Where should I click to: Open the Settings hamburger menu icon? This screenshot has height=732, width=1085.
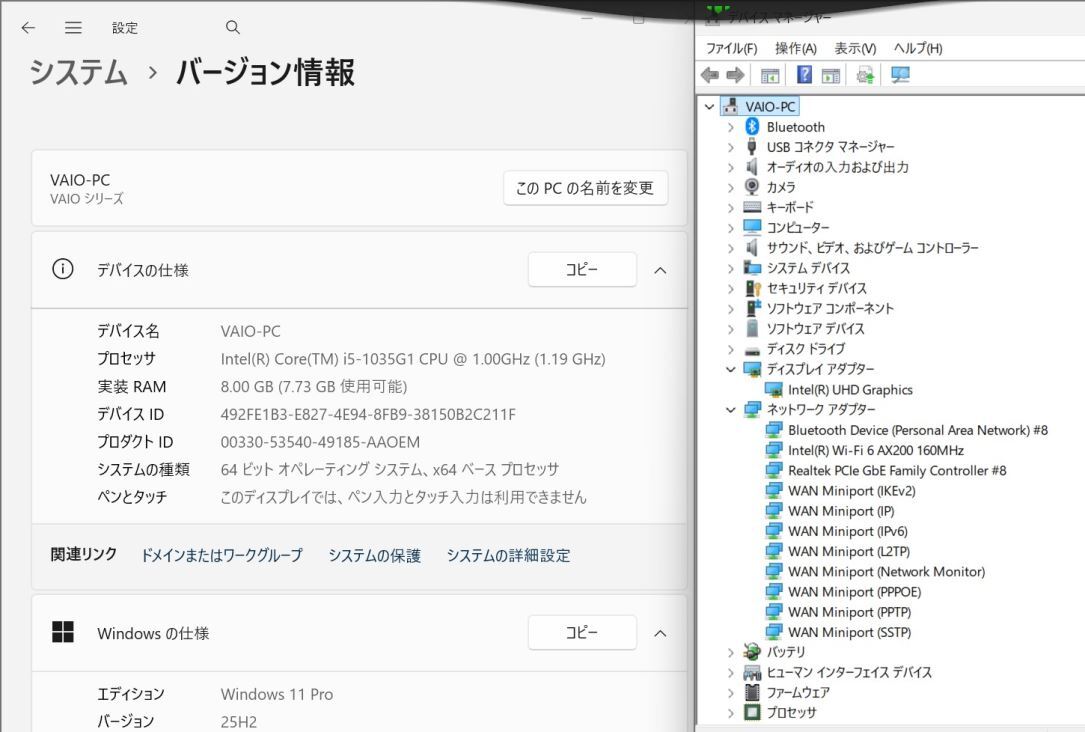[73, 28]
